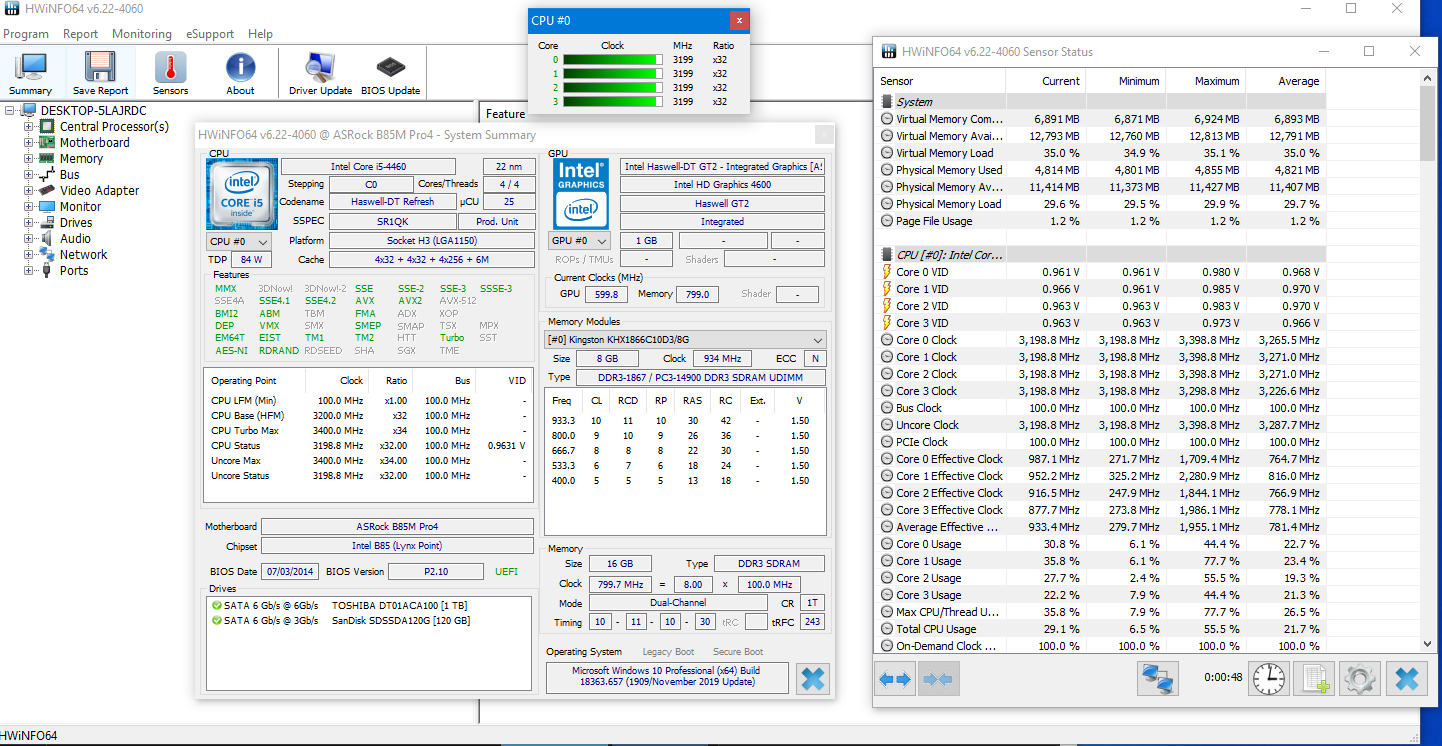1442x746 pixels.
Task: Select the Physical Memory Used sensor row
Action: point(1100,170)
